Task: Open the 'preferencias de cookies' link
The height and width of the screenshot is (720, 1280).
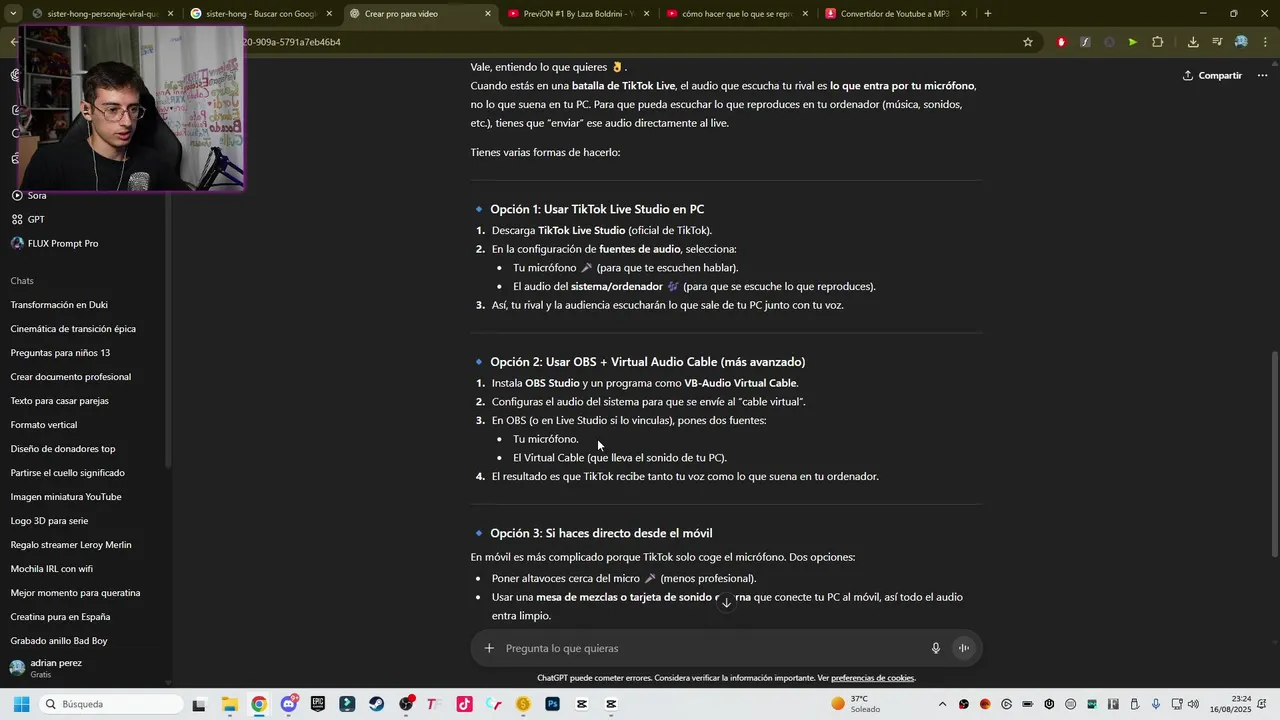Action: click(x=872, y=678)
